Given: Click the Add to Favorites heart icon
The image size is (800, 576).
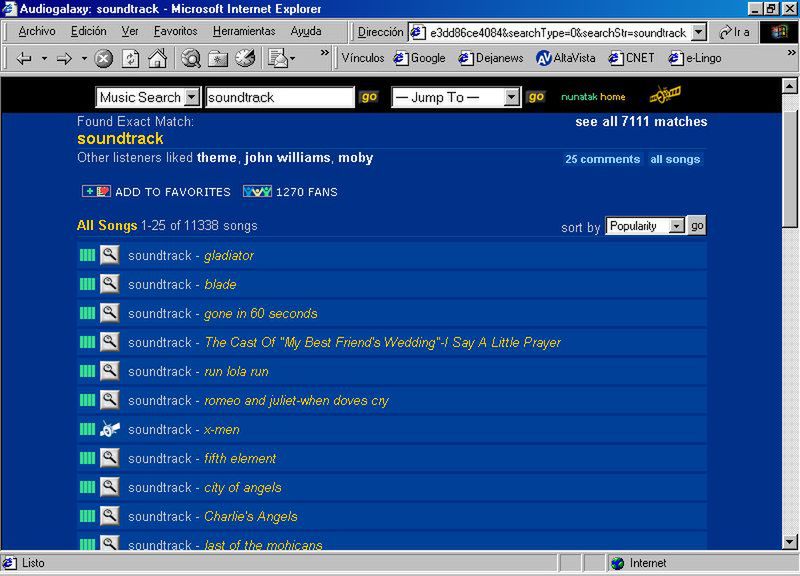Looking at the screenshot, I should 96,191.
